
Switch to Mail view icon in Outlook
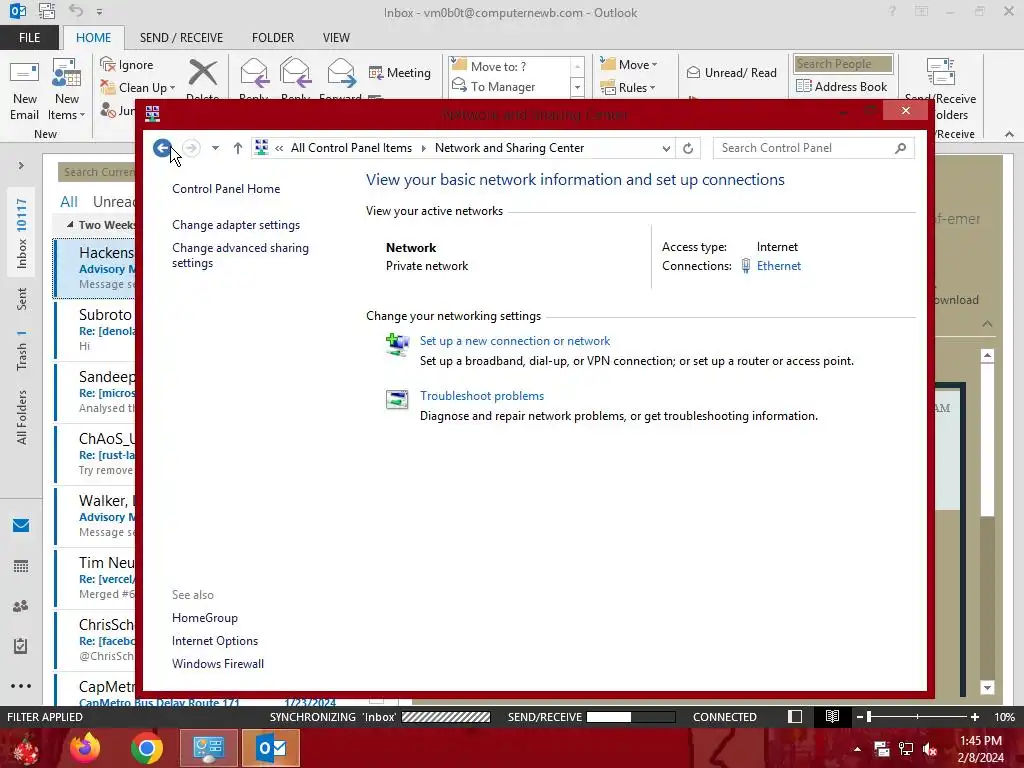[x=21, y=525]
